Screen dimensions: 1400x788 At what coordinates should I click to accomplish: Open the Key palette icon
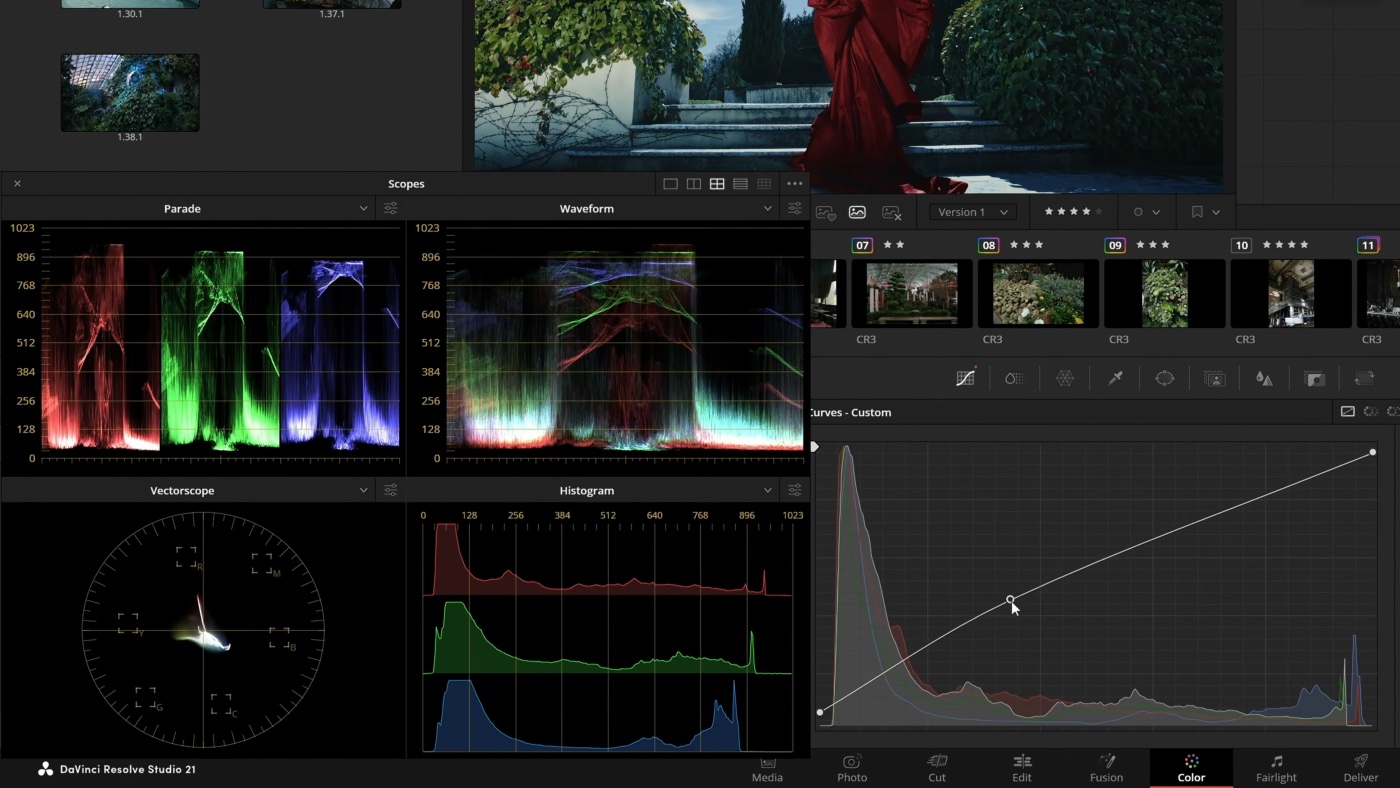pyautogui.click(x=1315, y=379)
